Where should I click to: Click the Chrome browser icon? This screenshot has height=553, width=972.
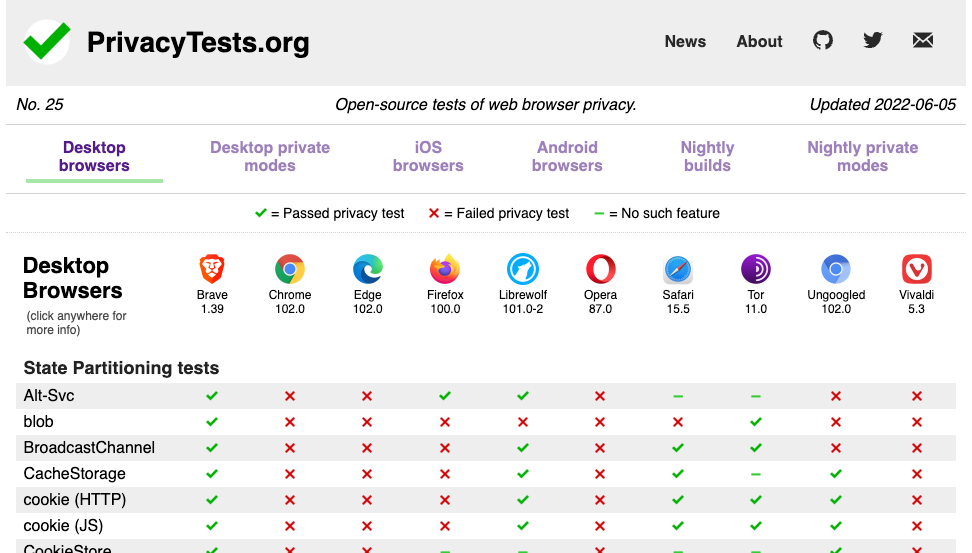[289, 269]
